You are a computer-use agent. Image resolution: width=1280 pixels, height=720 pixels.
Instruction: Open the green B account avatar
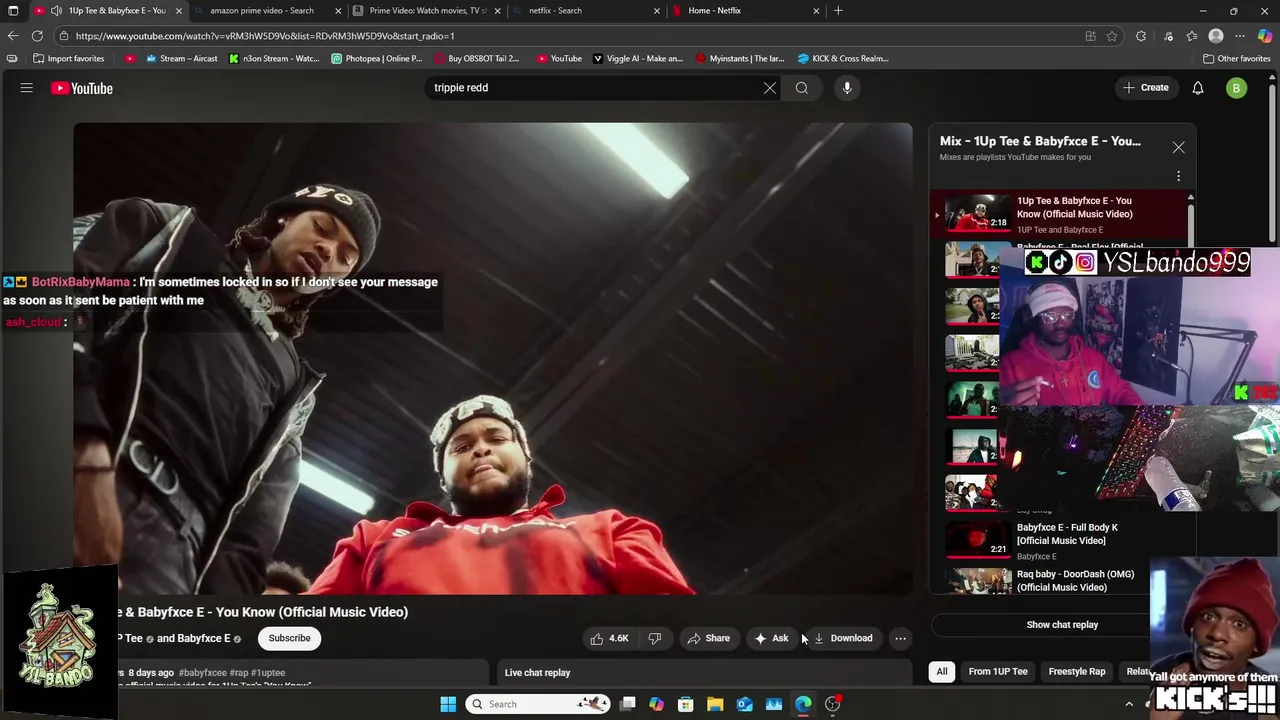tap(1236, 88)
